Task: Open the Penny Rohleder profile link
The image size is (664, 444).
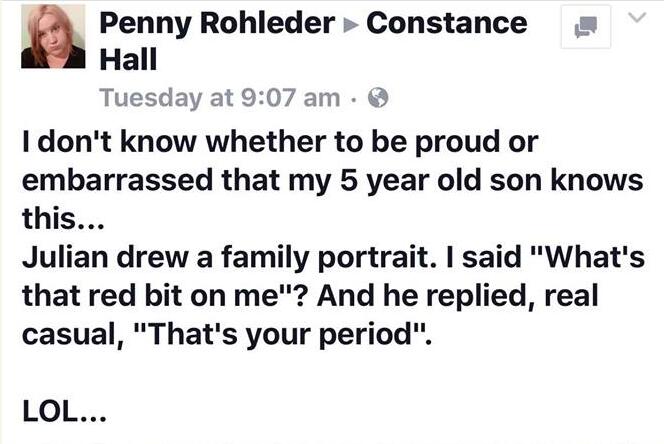Action: (217, 24)
